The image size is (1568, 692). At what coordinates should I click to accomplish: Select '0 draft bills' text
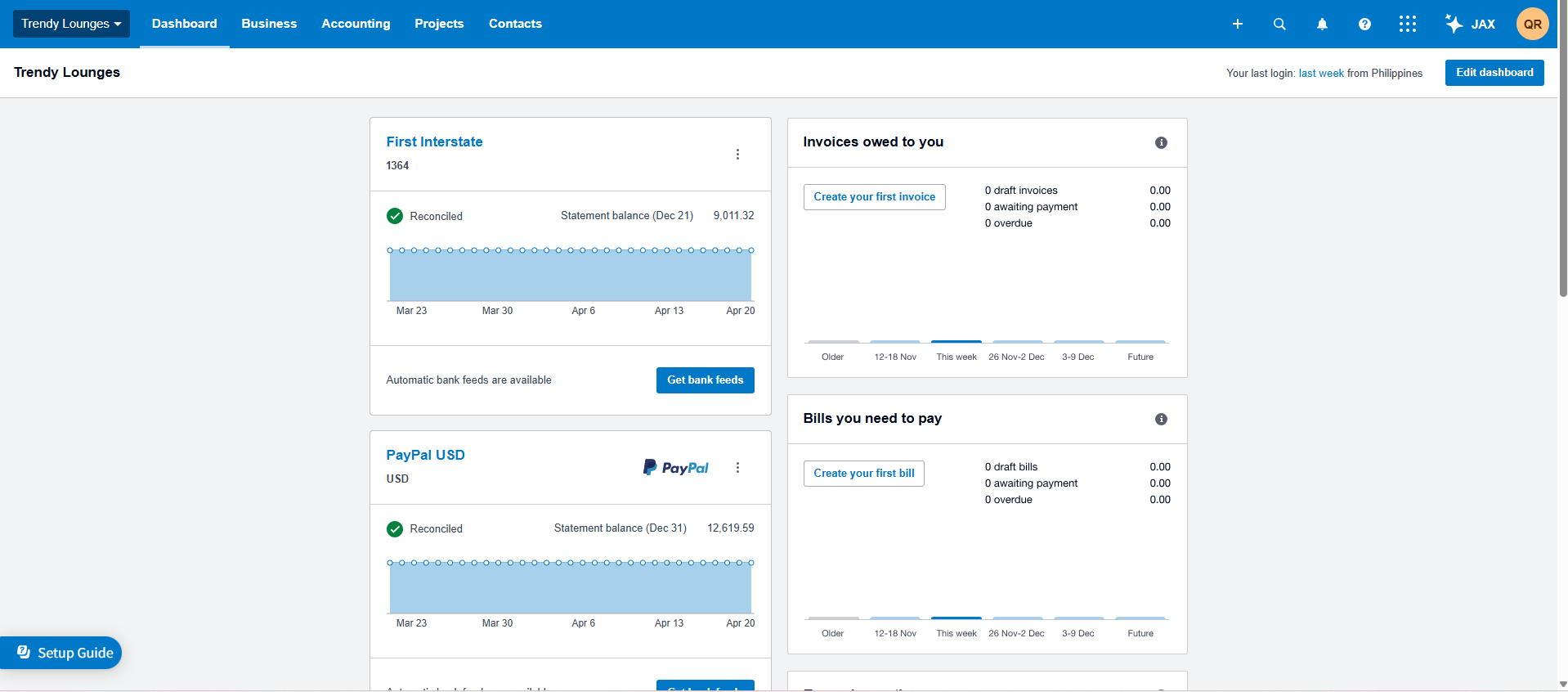(x=1011, y=467)
